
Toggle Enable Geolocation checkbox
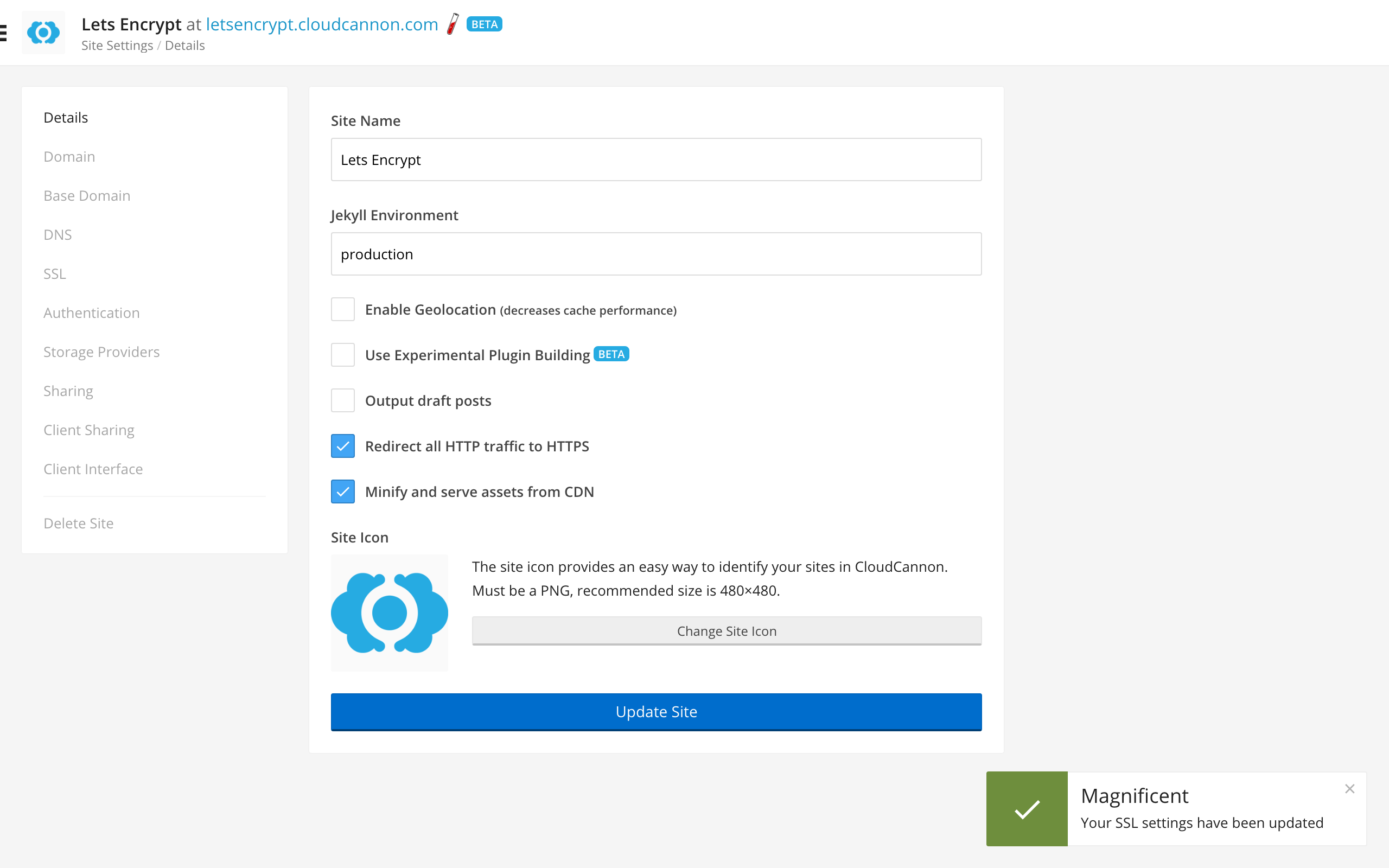(x=343, y=310)
